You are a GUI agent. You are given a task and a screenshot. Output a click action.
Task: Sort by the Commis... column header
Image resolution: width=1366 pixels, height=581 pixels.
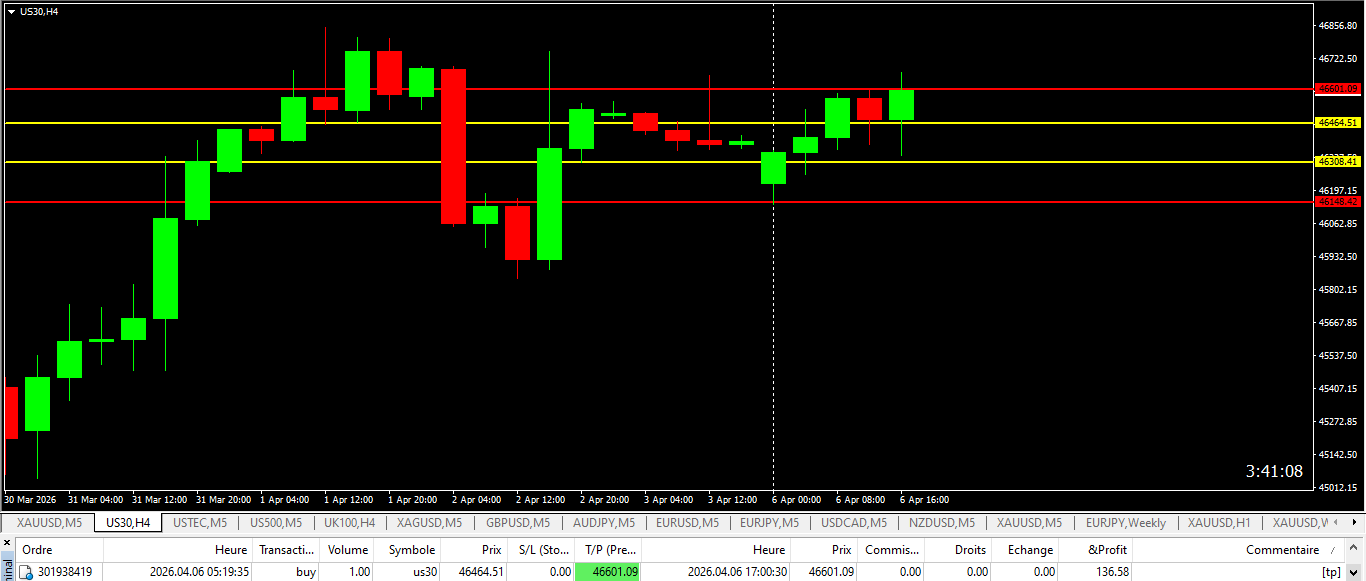point(892,550)
